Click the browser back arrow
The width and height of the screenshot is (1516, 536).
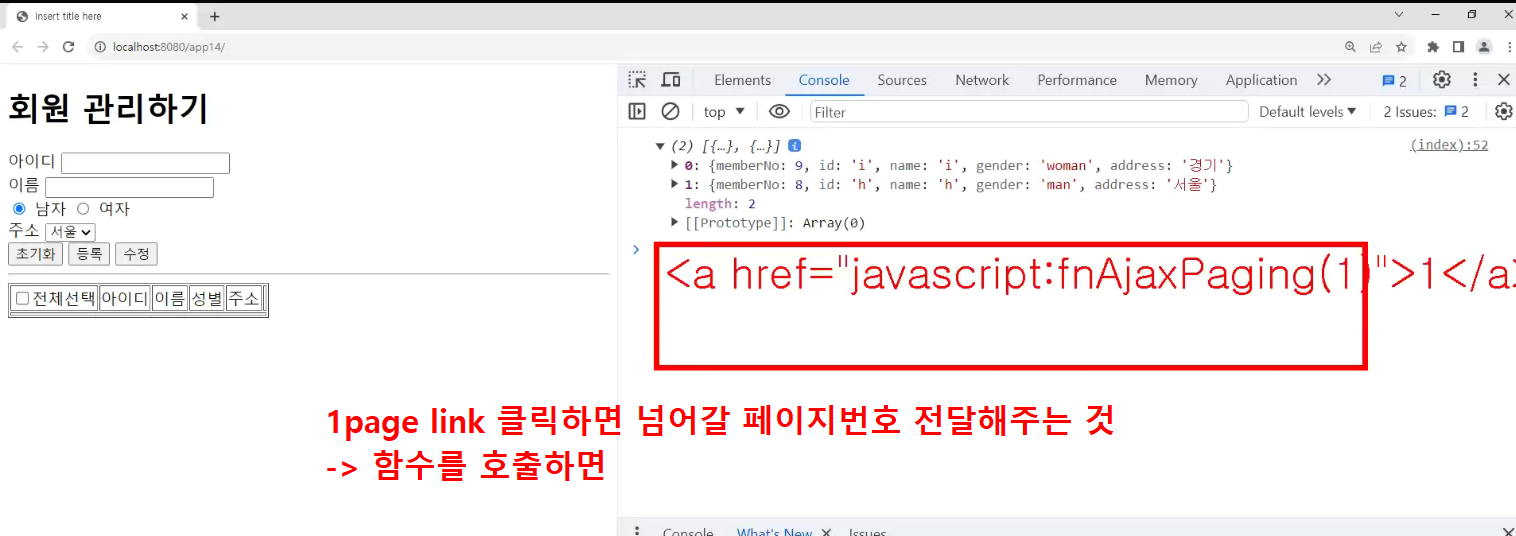click(x=17, y=47)
